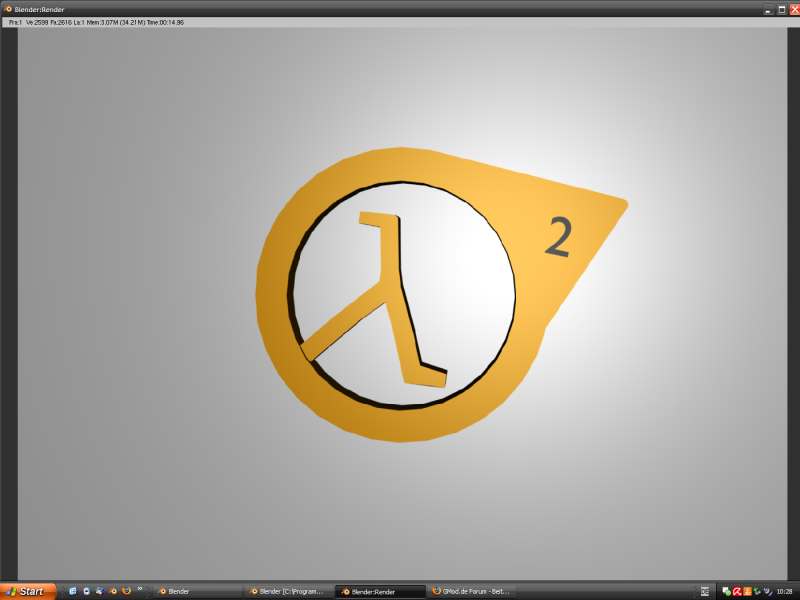Launch Blender from the Quick Launch icon
Screen dimensions: 800x600
[x=113, y=591]
